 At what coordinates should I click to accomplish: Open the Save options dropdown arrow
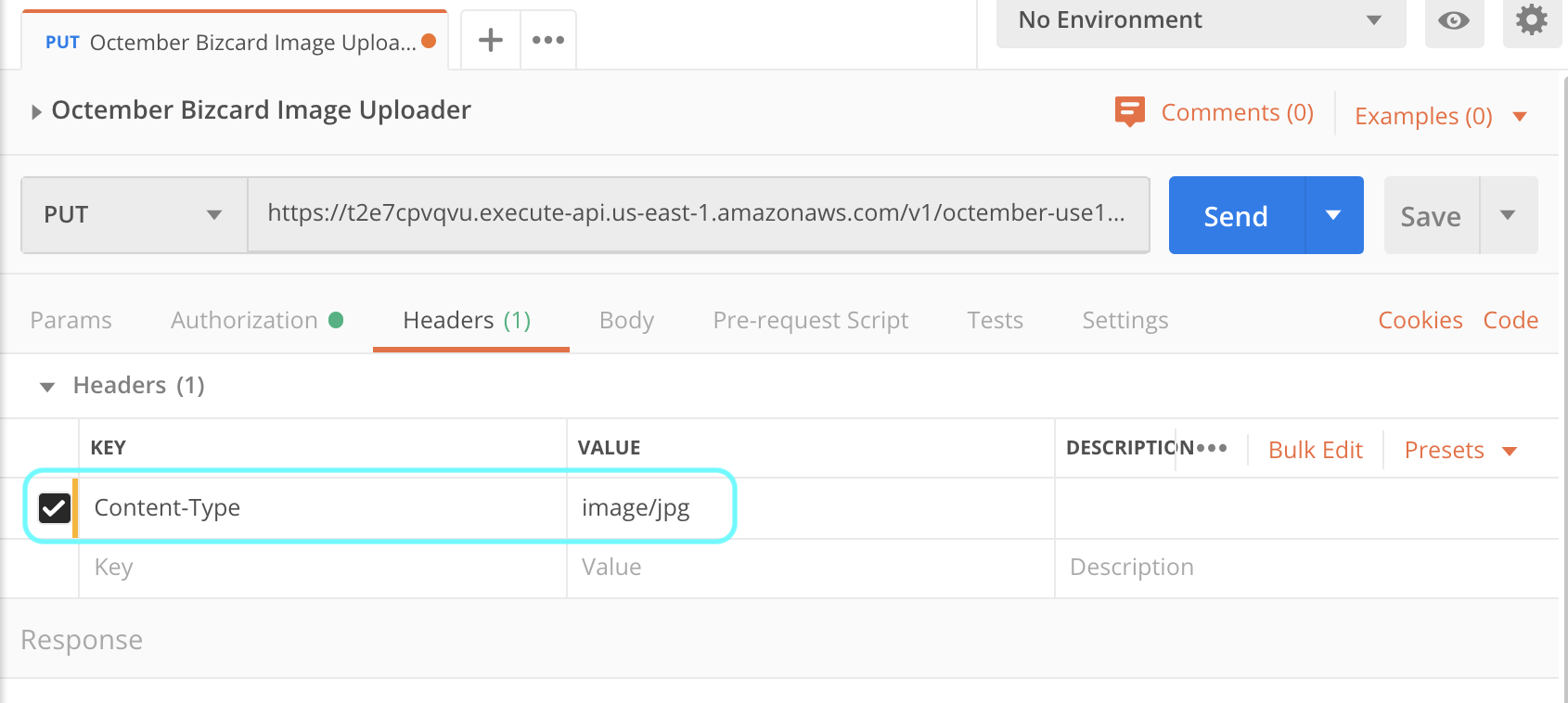(x=1508, y=215)
